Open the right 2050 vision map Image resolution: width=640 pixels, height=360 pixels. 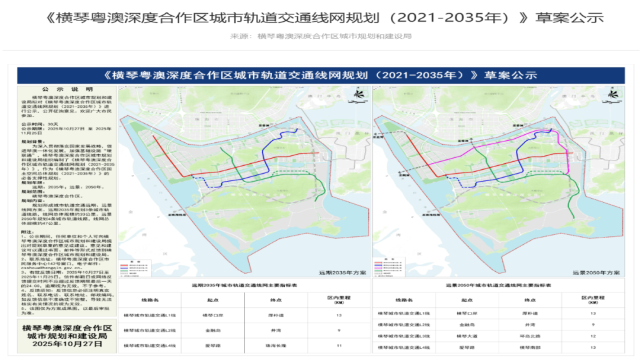tap(498, 181)
